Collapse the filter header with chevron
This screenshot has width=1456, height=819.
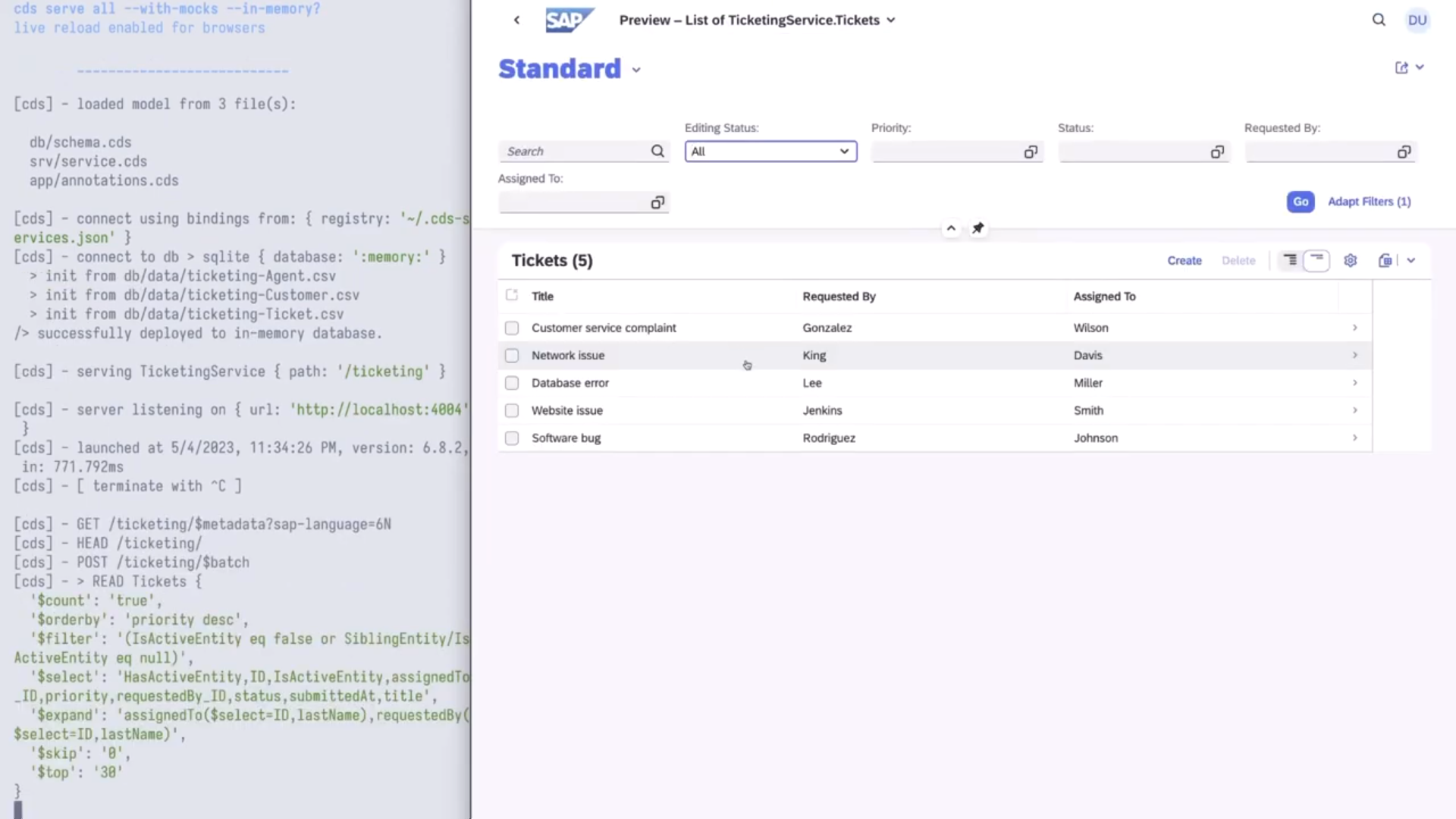[951, 228]
